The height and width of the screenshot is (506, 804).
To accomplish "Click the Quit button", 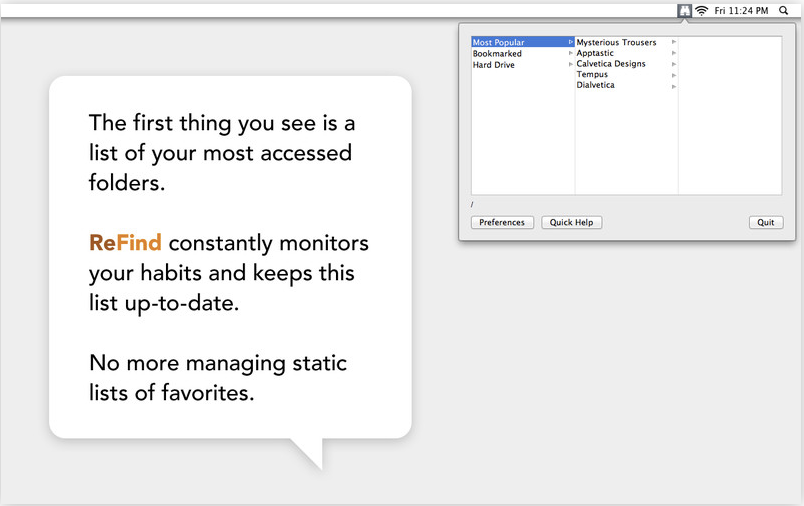I will (x=766, y=222).
